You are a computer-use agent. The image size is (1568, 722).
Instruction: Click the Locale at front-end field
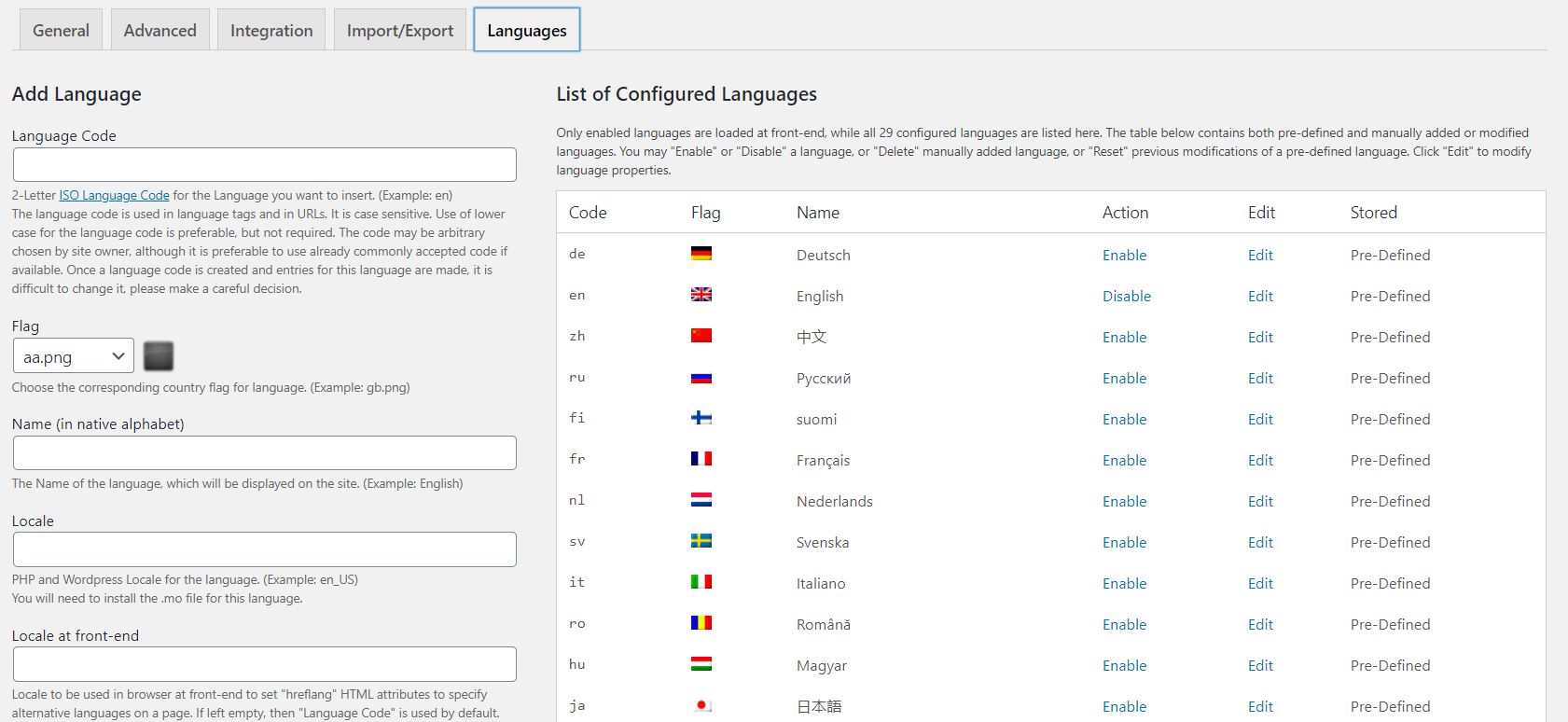264,664
